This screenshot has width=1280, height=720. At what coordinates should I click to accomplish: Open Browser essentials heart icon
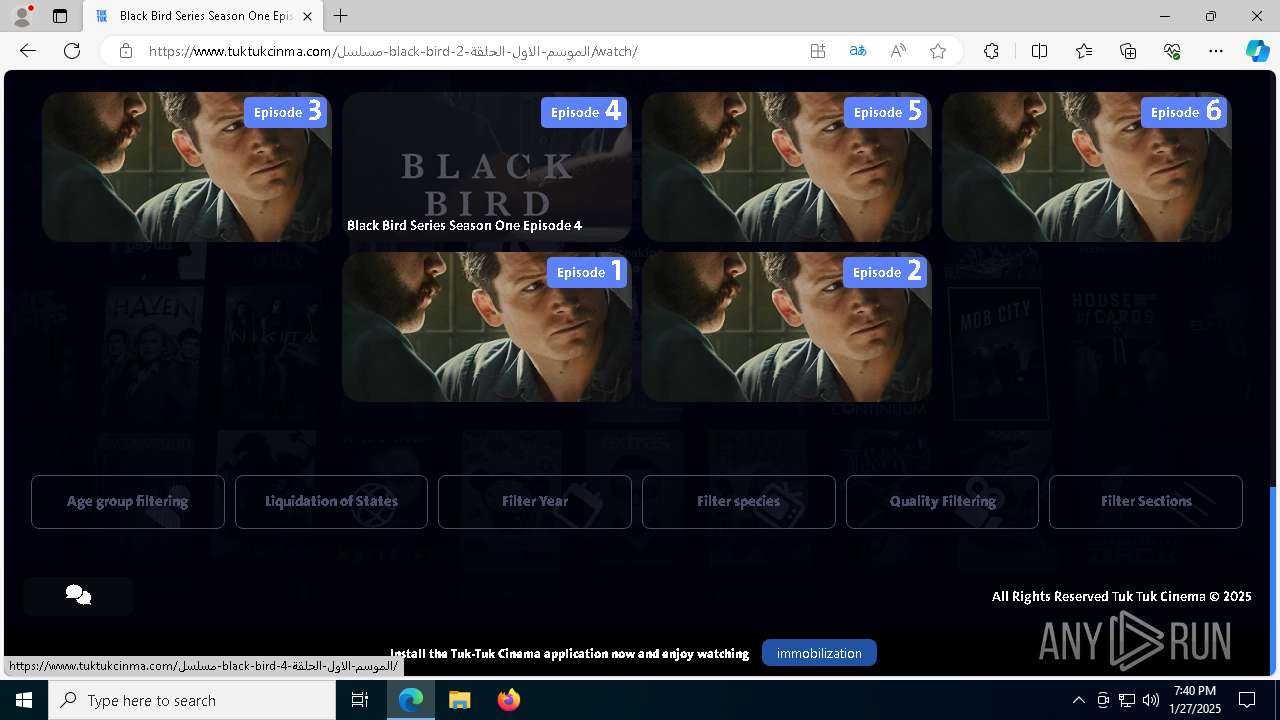pyautogui.click(x=1172, y=51)
